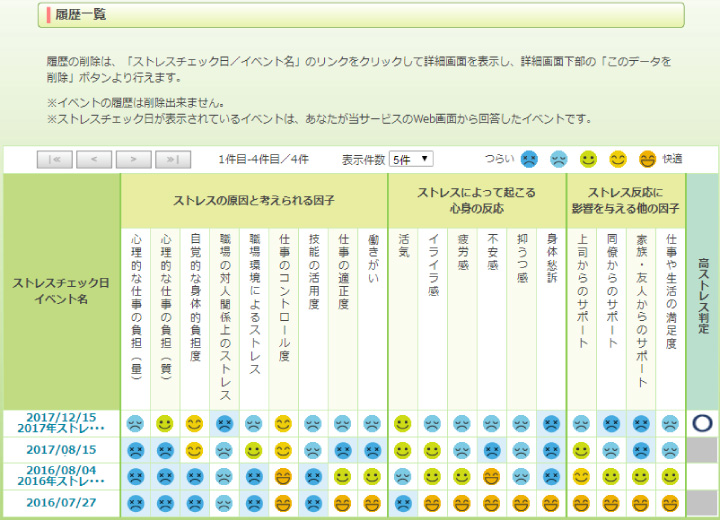Click 2016/07/27 活気 dark blue face
The image size is (720, 520).
(402, 503)
